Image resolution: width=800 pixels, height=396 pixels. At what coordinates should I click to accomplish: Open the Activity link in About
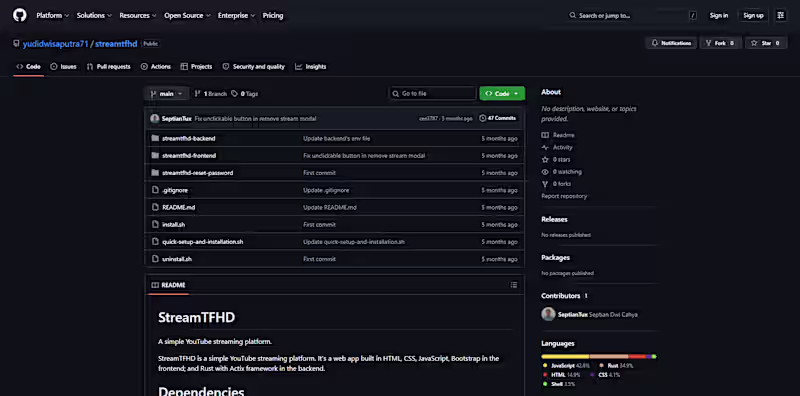tap(557, 147)
